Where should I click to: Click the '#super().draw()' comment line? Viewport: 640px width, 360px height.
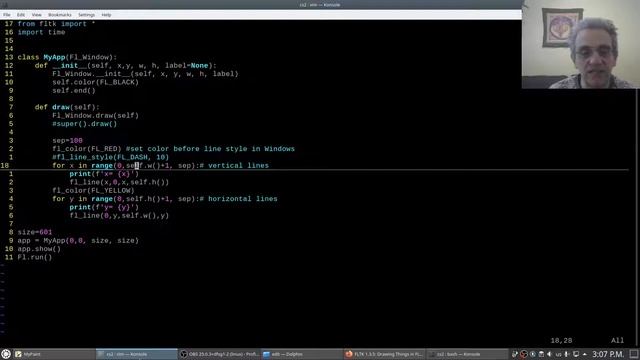84,124
